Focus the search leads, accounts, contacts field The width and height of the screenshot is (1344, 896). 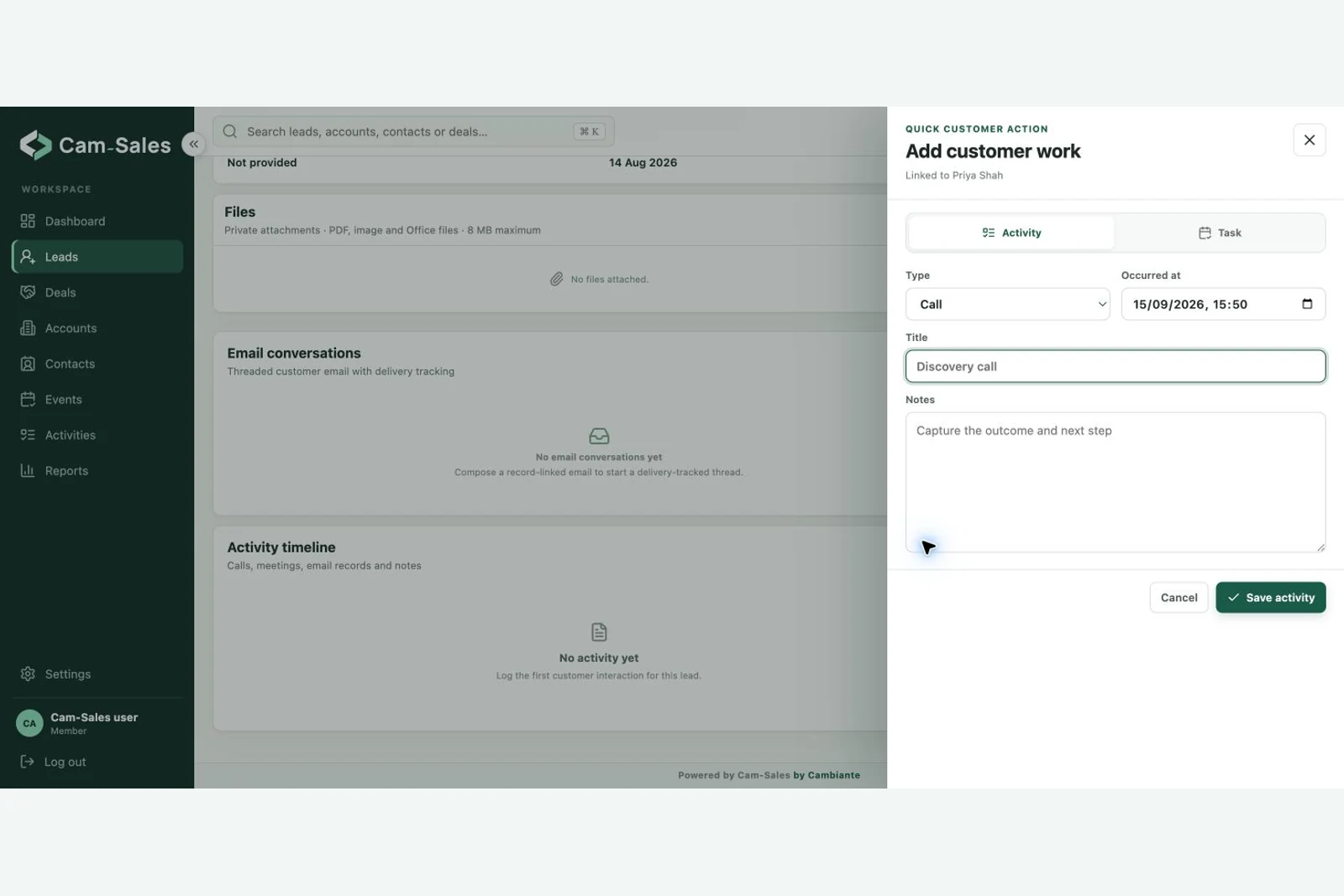[413, 131]
